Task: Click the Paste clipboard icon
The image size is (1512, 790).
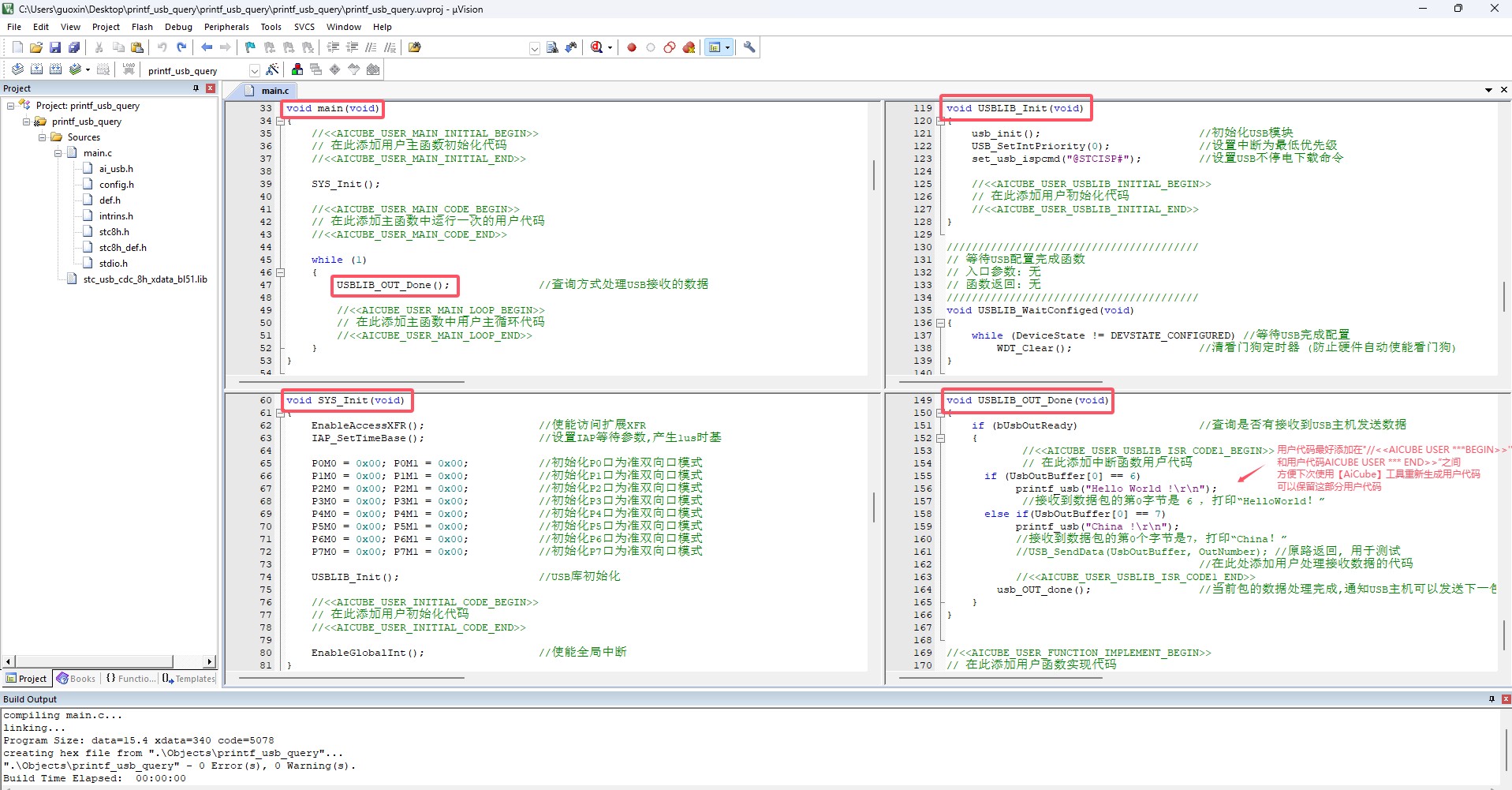Action: pos(137,47)
